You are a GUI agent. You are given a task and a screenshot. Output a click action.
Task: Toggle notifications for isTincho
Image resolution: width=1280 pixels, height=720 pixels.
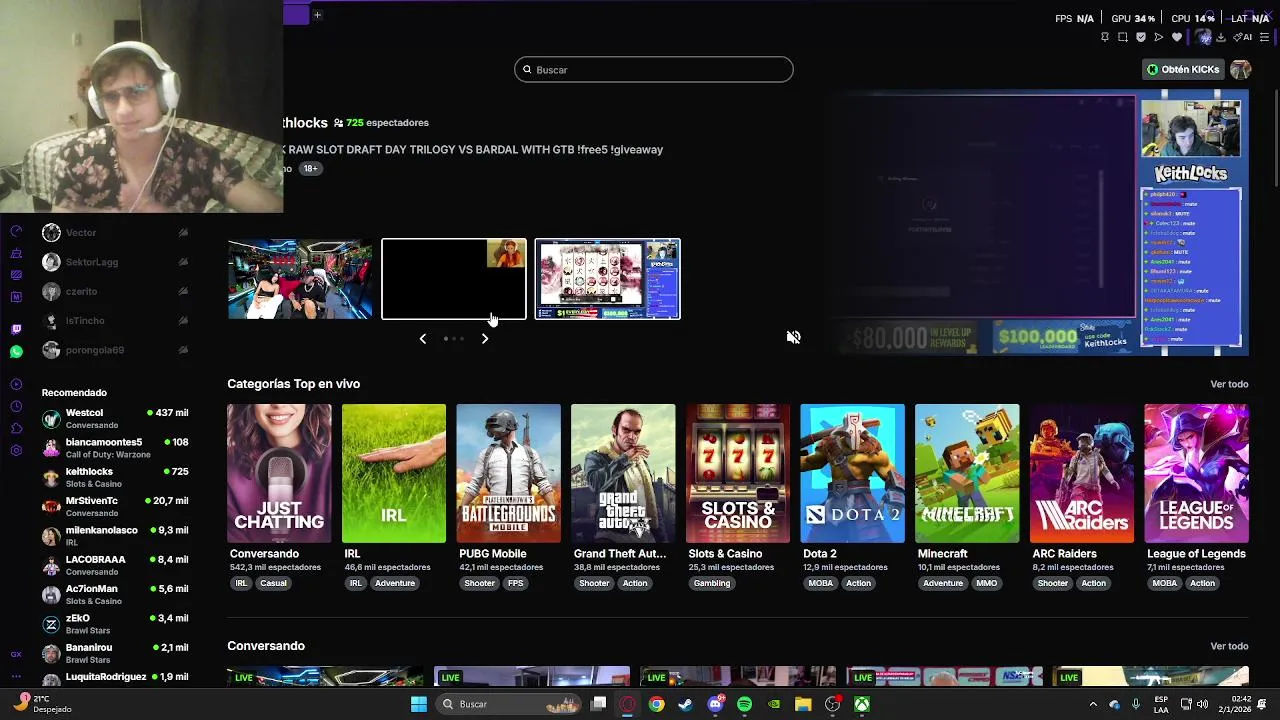click(x=183, y=321)
